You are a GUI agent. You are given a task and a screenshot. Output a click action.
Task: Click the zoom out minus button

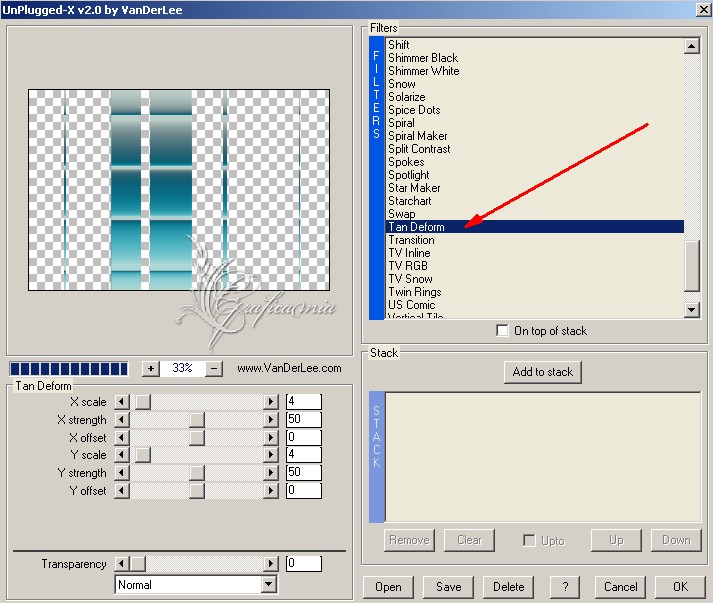pyautogui.click(x=214, y=368)
